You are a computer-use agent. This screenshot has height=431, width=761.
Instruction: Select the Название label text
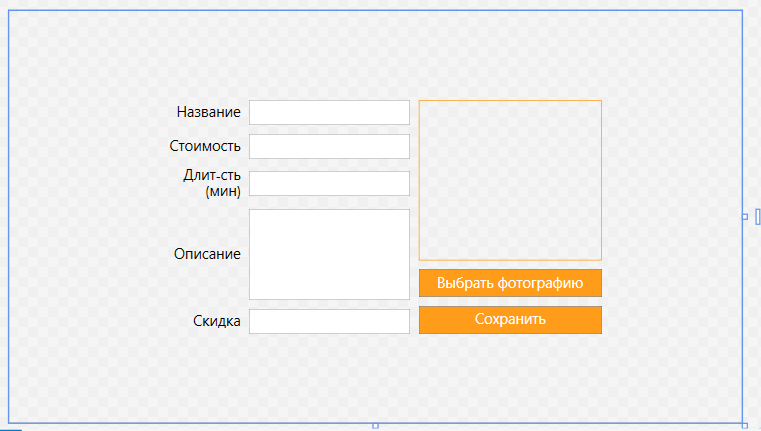[209, 112]
